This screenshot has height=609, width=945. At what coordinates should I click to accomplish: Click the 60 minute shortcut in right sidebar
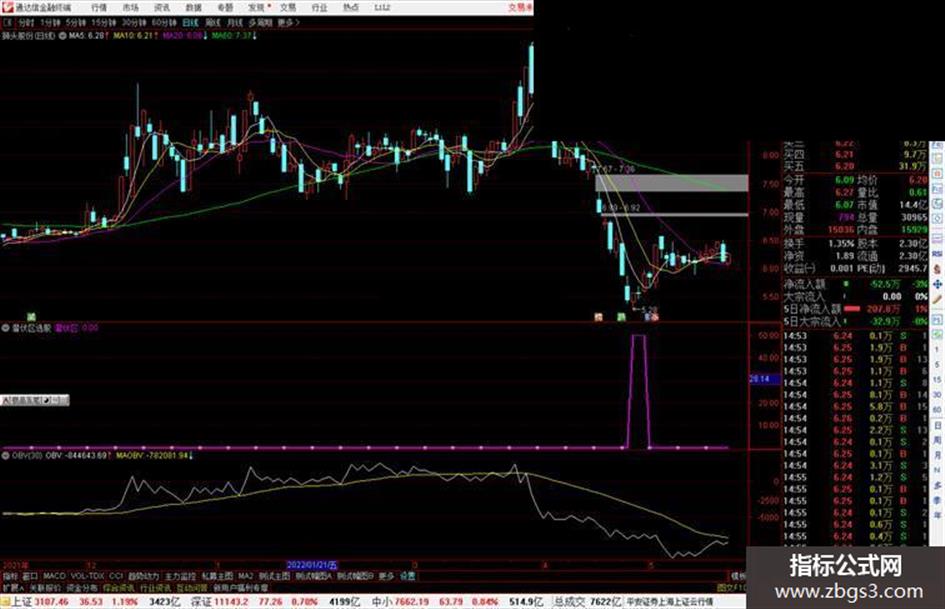click(x=937, y=410)
